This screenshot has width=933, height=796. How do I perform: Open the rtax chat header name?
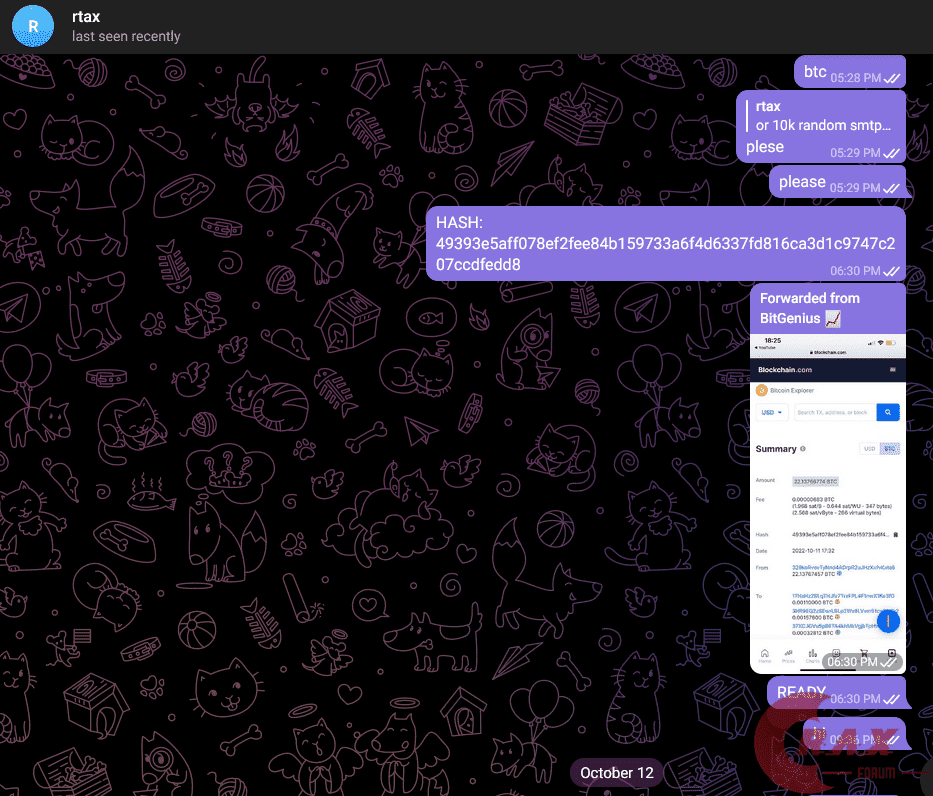(86, 17)
